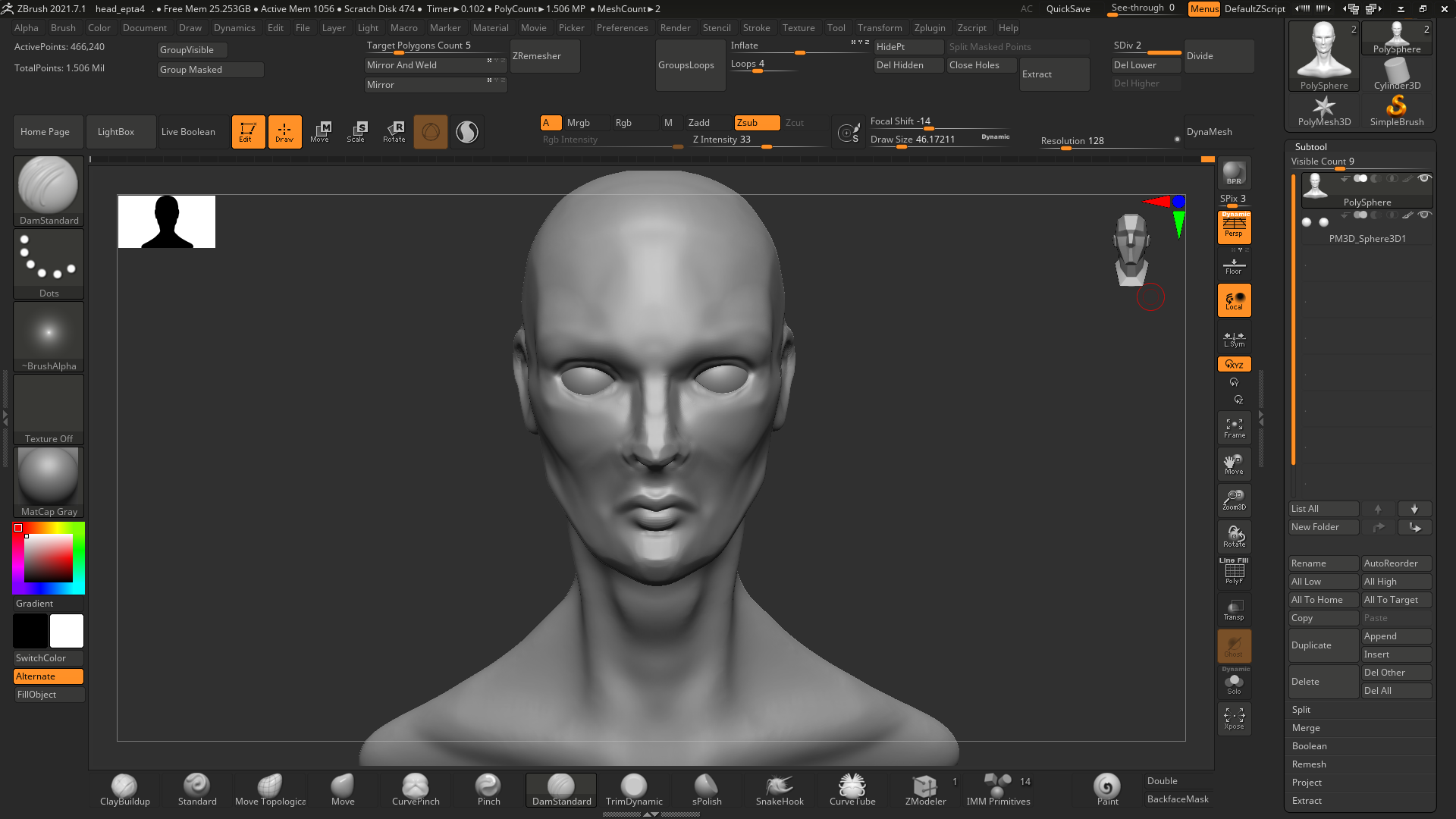Expand the Split subtool section

1301,710
